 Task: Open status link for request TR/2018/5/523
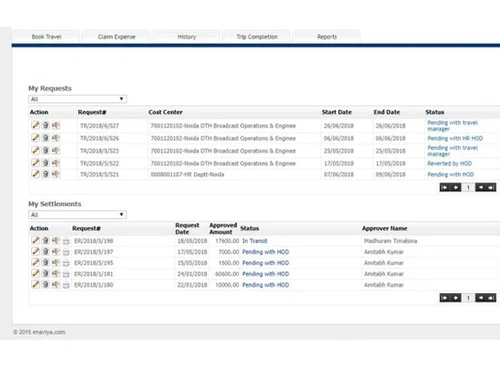click(x=452, y=151)
